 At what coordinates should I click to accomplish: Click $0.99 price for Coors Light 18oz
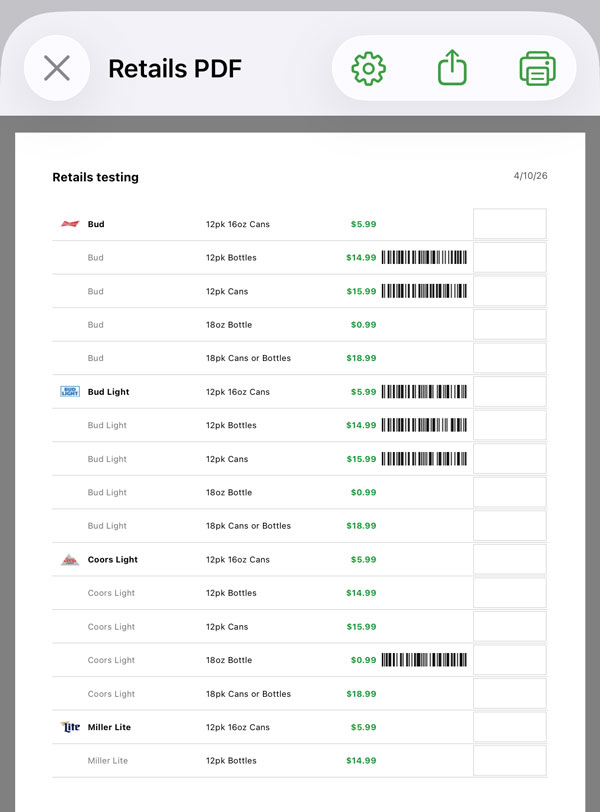point(363,660)
